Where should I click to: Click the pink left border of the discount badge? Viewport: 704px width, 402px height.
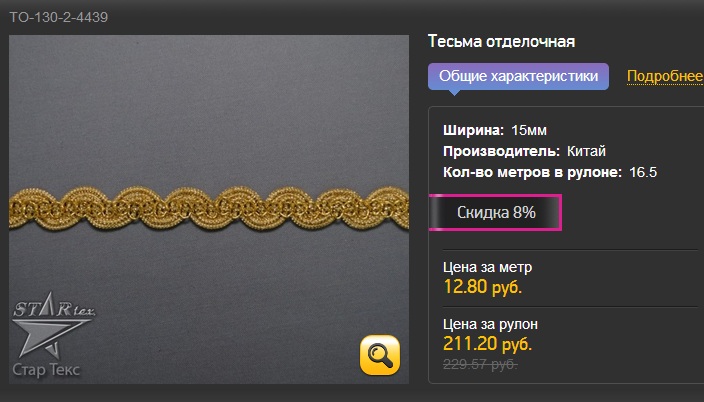[430, 212]
